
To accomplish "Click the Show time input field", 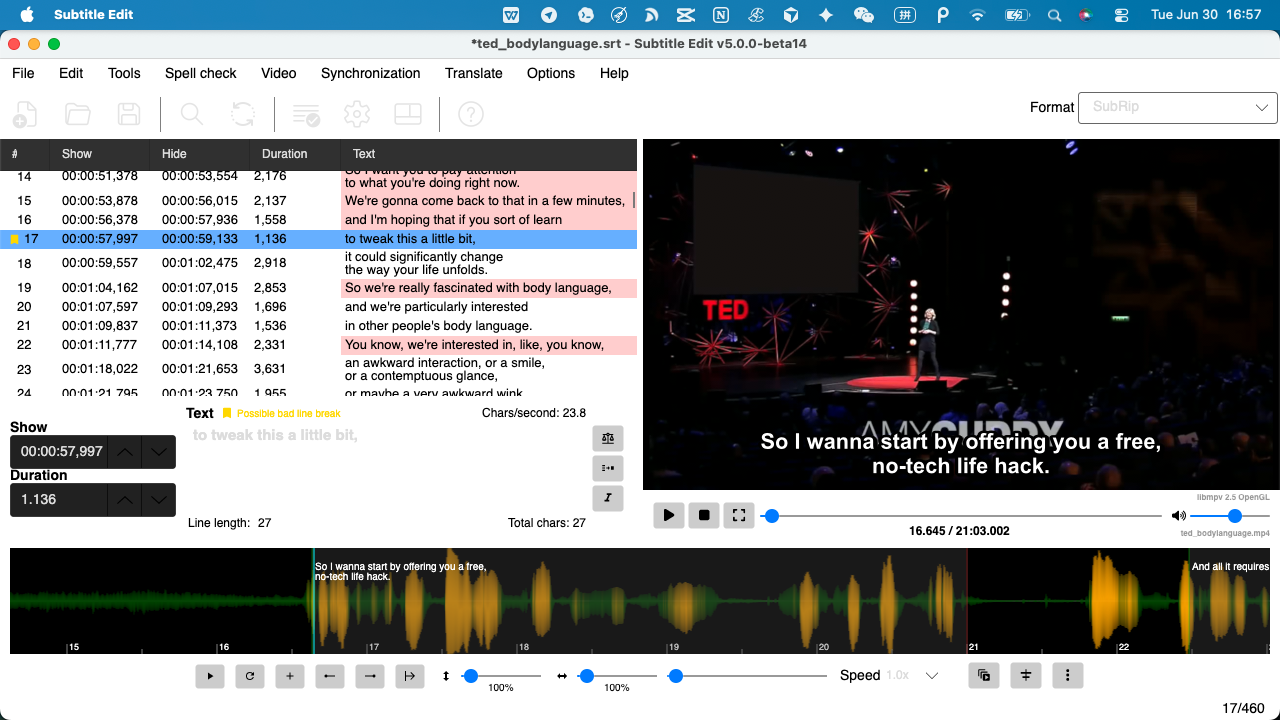I will pos(60,452).
